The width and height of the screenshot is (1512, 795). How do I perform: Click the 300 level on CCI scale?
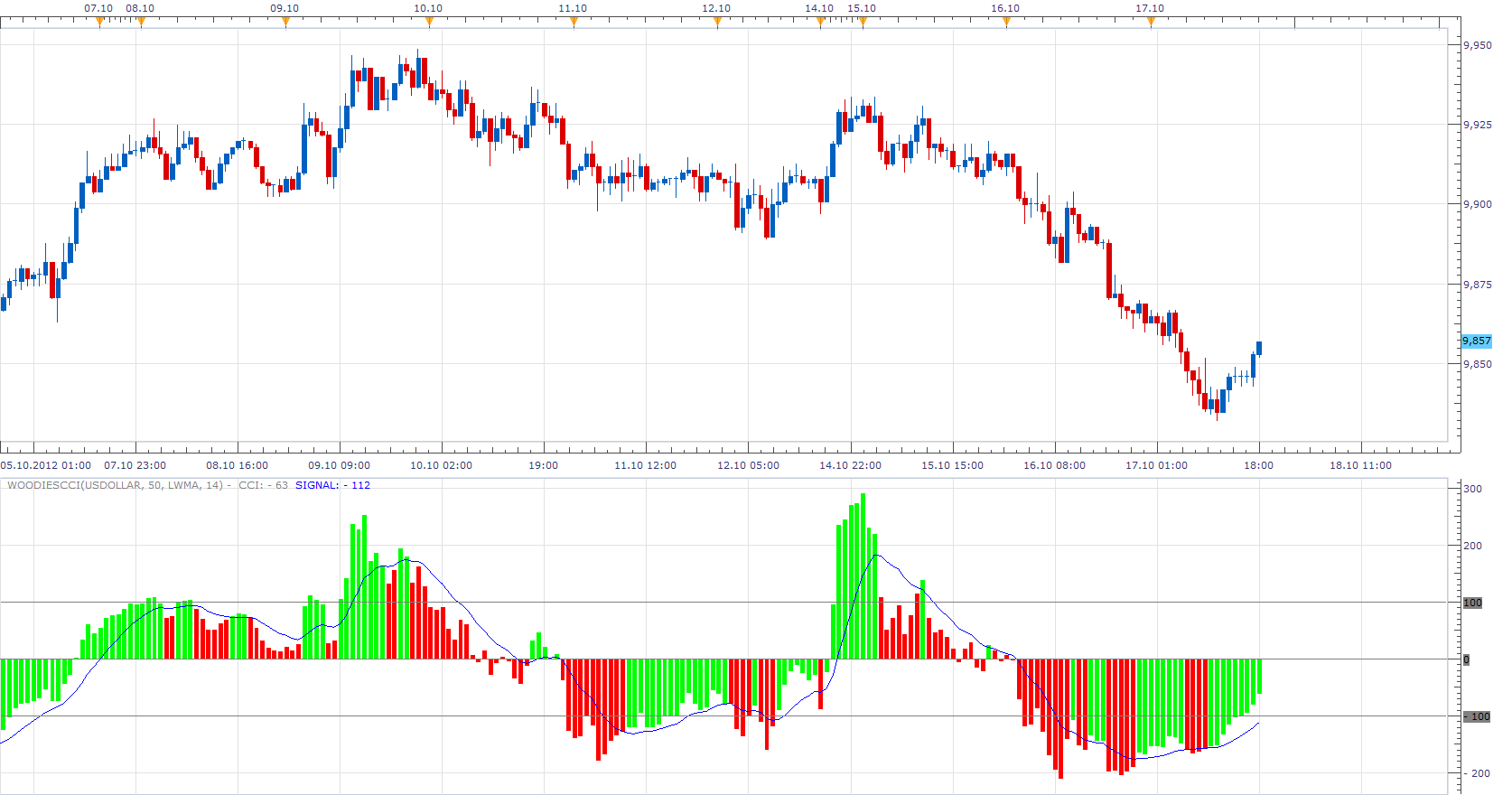click(1472, 489)
